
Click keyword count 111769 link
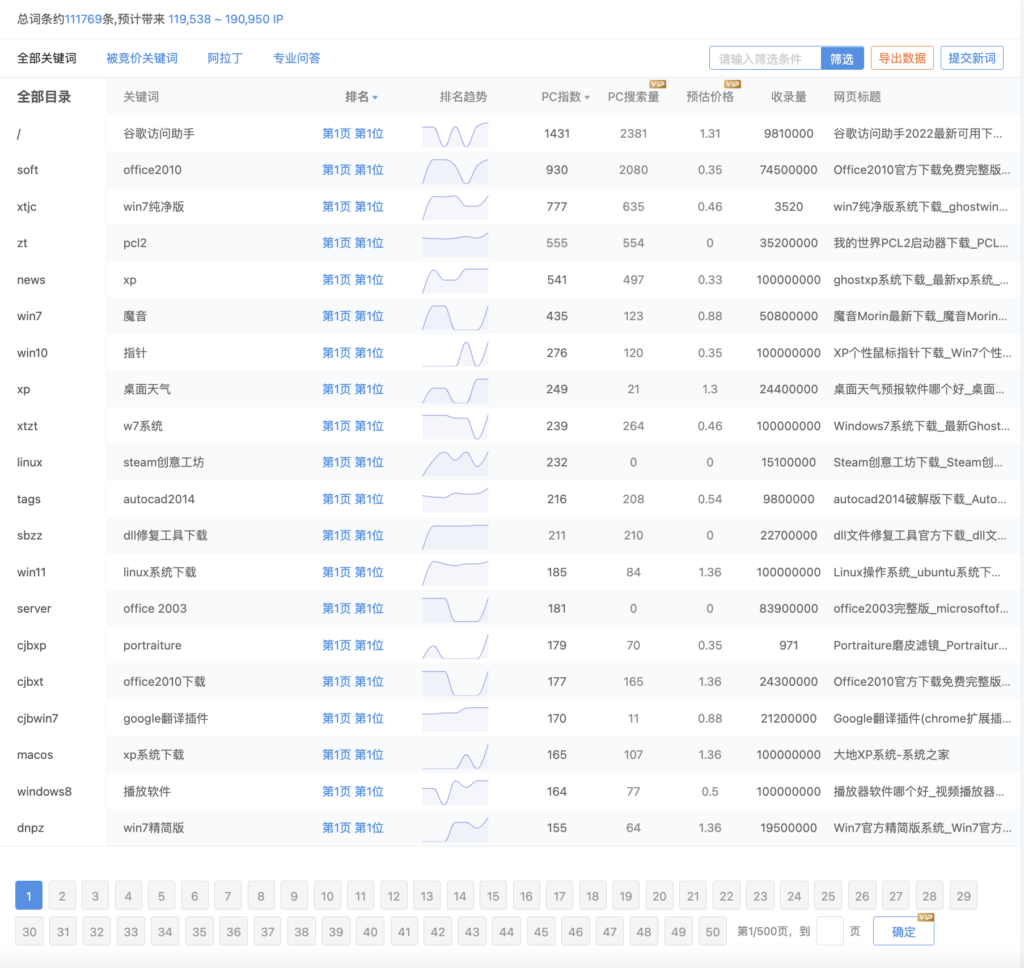pos(83,19)
